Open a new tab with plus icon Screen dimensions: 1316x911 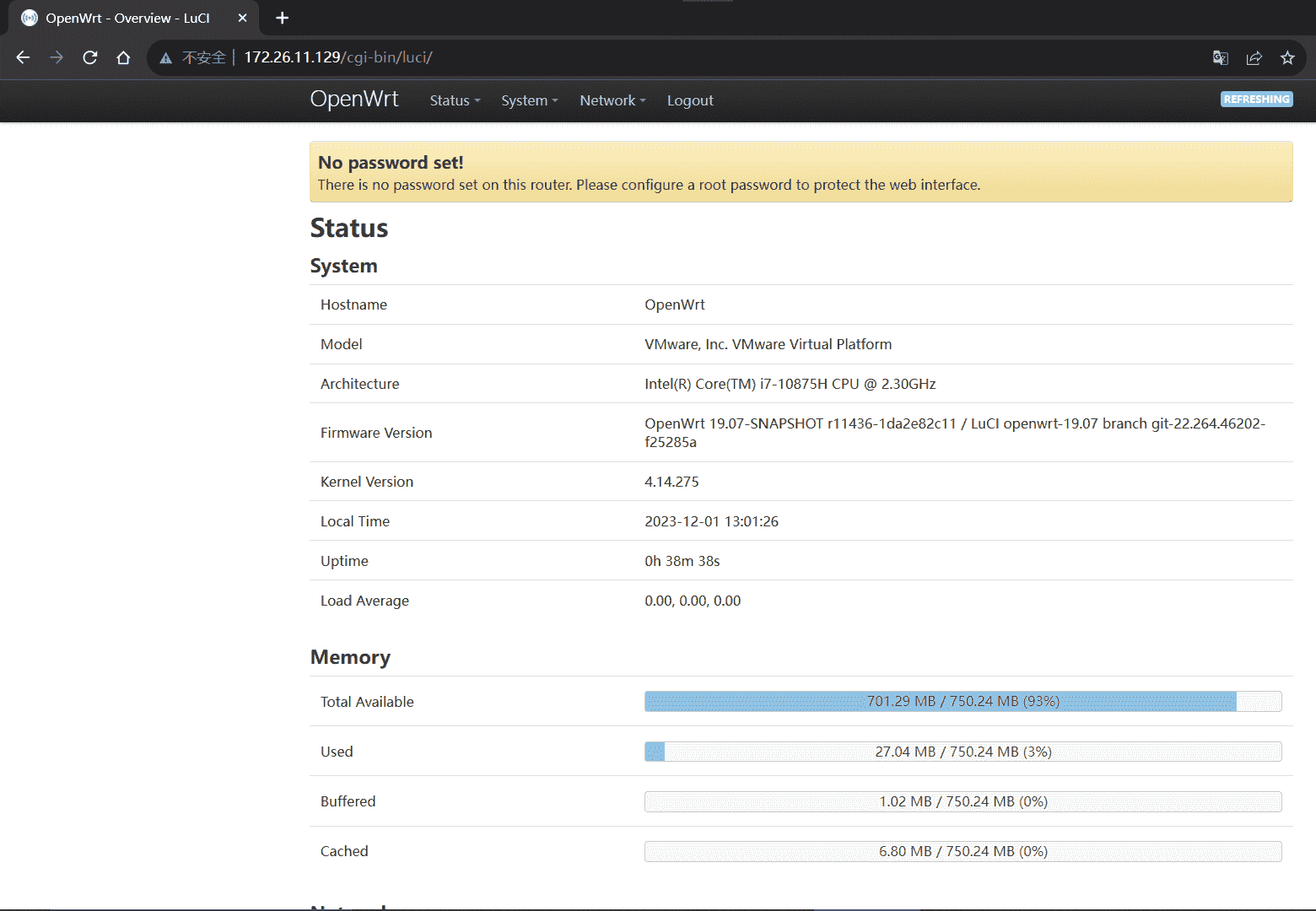click(x=282, y=18)
